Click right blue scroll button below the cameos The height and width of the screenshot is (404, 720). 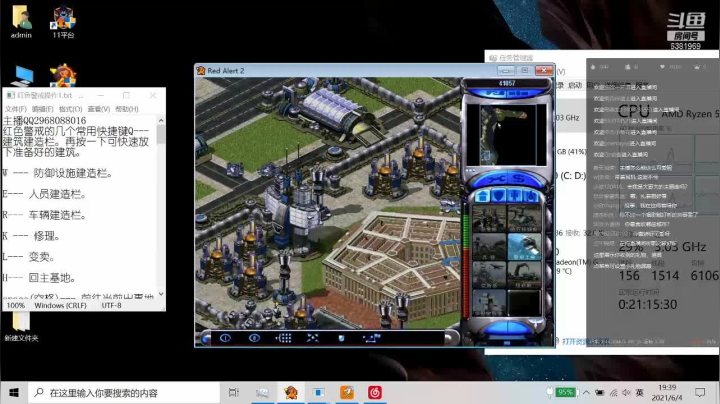pos(518,329)
